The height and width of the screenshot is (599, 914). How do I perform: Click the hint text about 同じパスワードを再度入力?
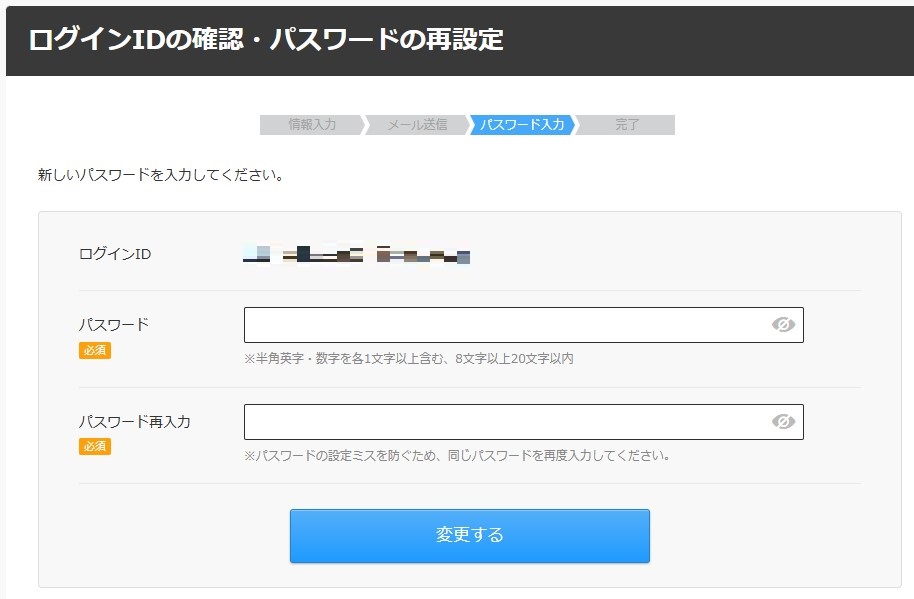(x=457, y=455)
